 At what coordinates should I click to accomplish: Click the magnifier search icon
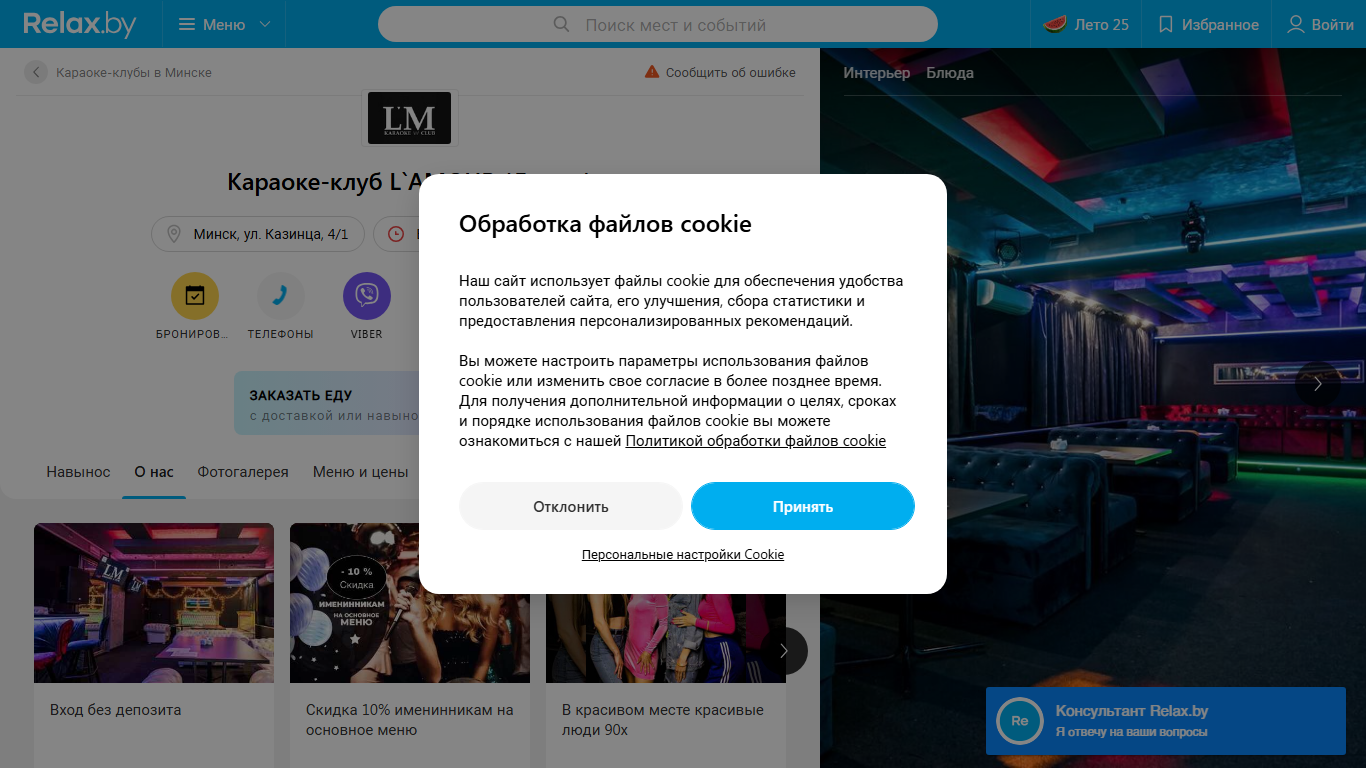point(562,24)
